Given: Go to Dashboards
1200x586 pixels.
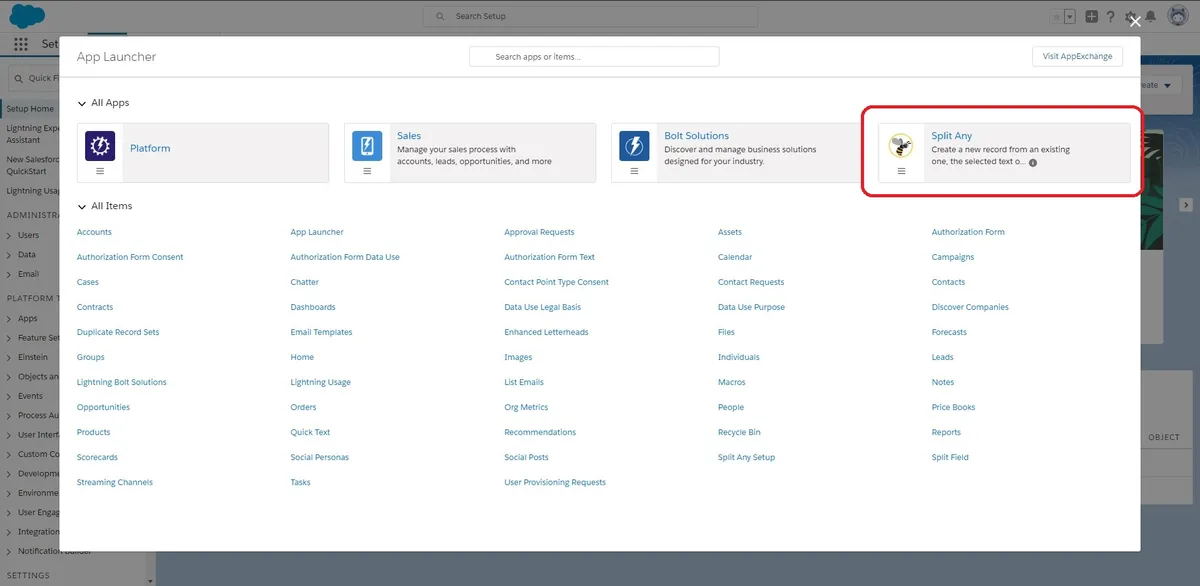Looking at the screenshot, I should 313,307.
